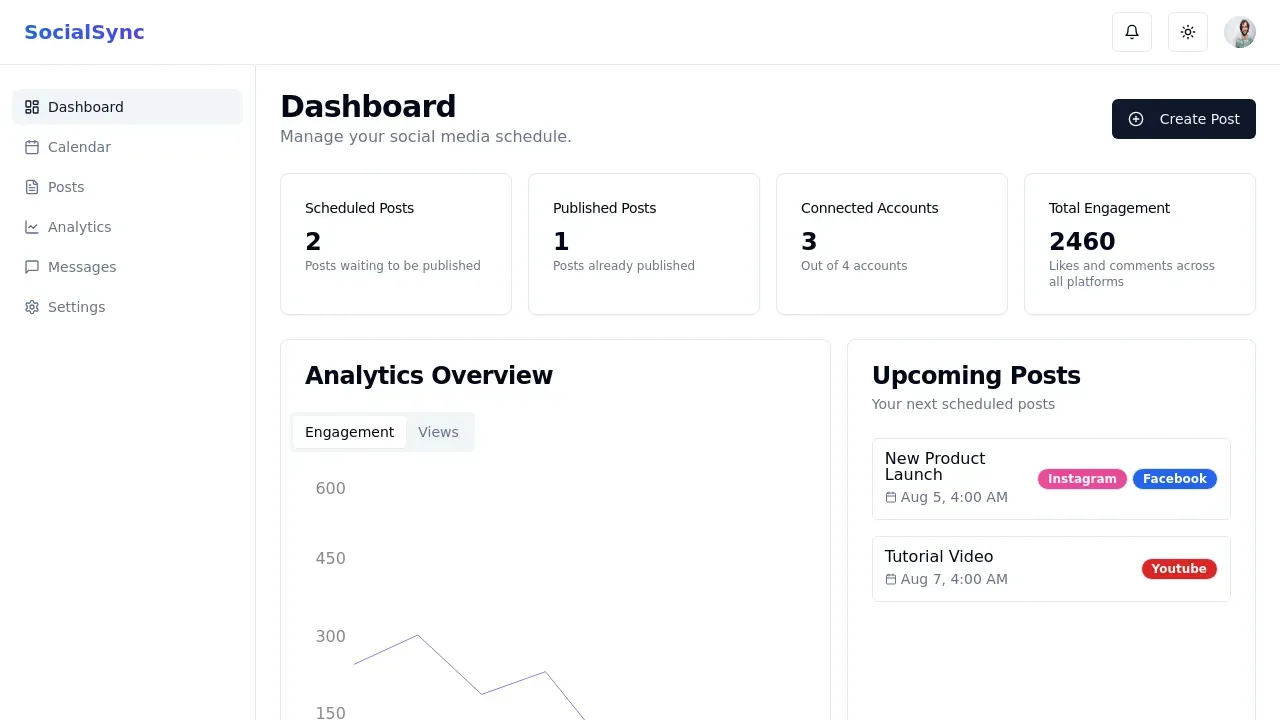Image resolution: width=1280 pixels, height=720 pixels.
Task: Switch to the Views tab
Action: (x=438, y=432)
